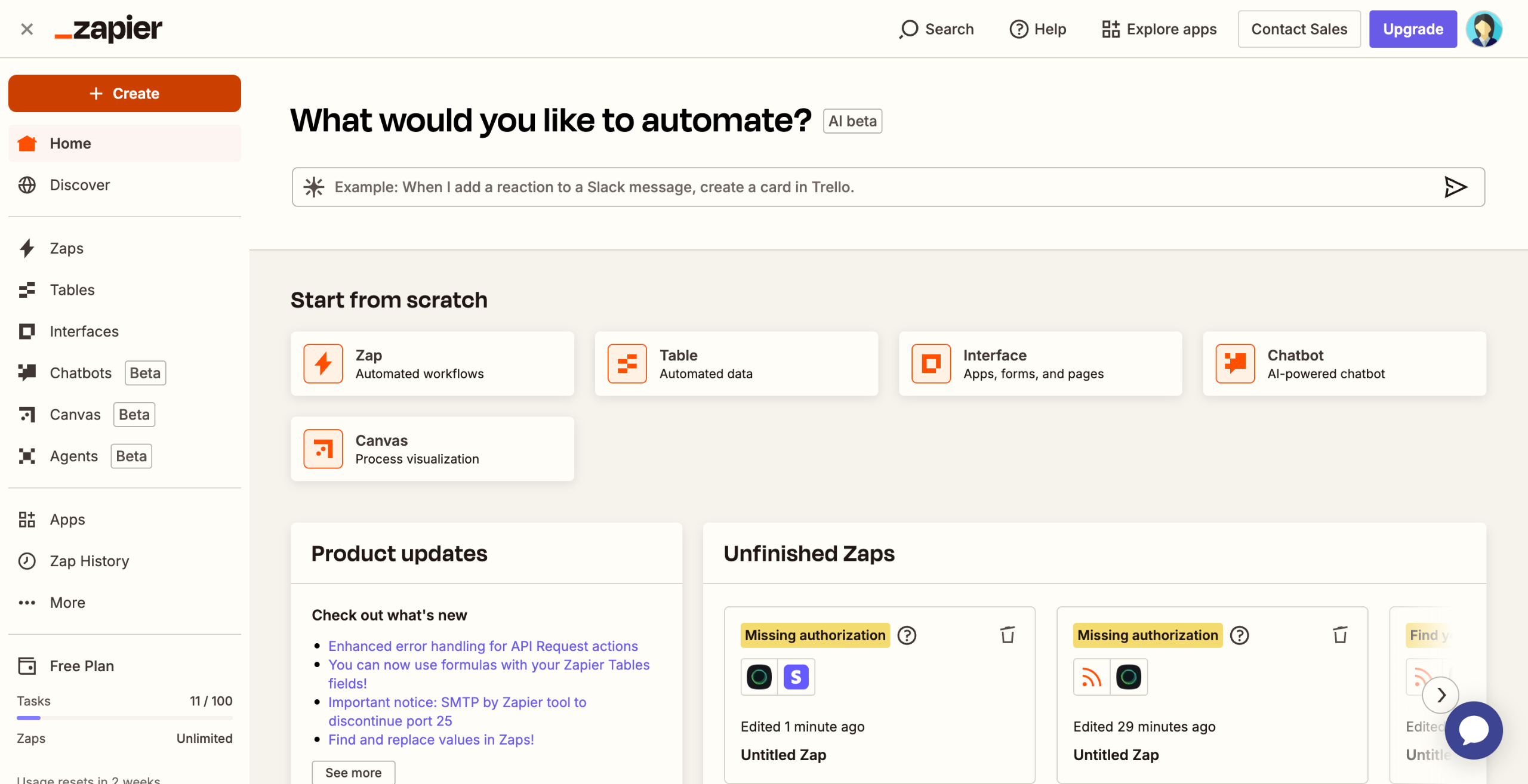Select the Zaps lightning icon in sidebar
The width and height of the screenshot is (1528, 784).
click(x=27, y=248)
